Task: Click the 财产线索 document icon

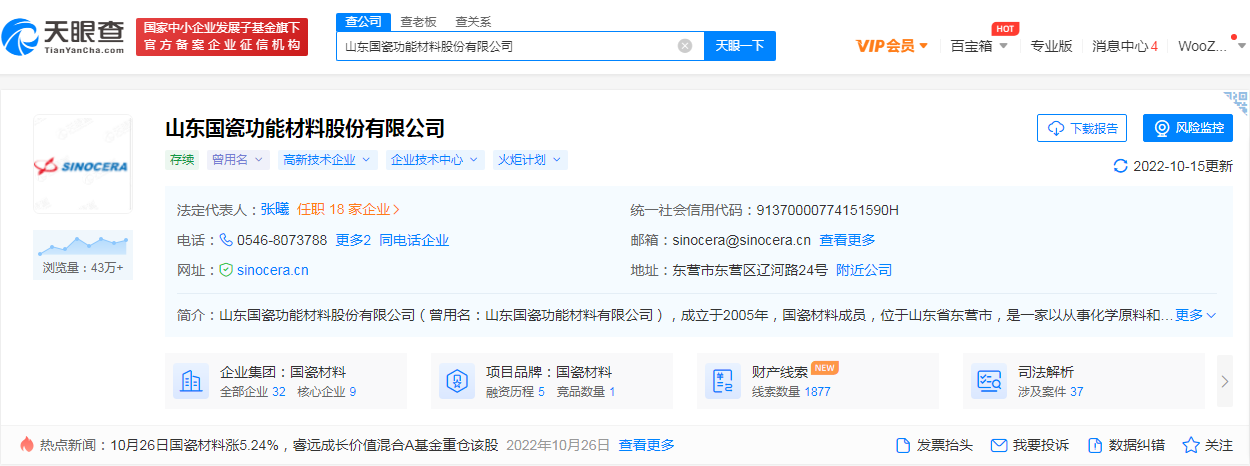Action: [723, 381]
